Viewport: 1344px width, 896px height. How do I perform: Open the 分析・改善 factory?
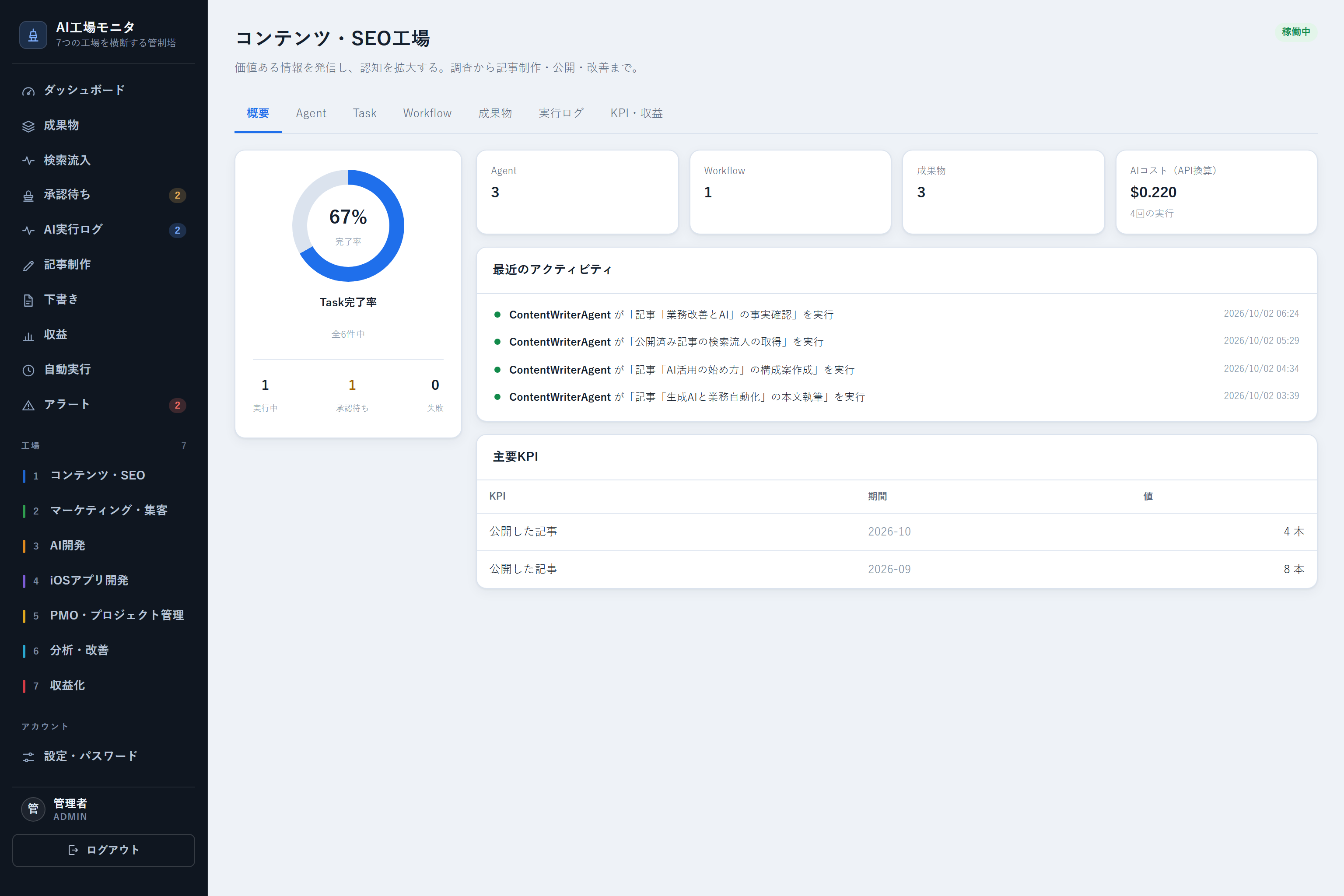coord(103,650)
